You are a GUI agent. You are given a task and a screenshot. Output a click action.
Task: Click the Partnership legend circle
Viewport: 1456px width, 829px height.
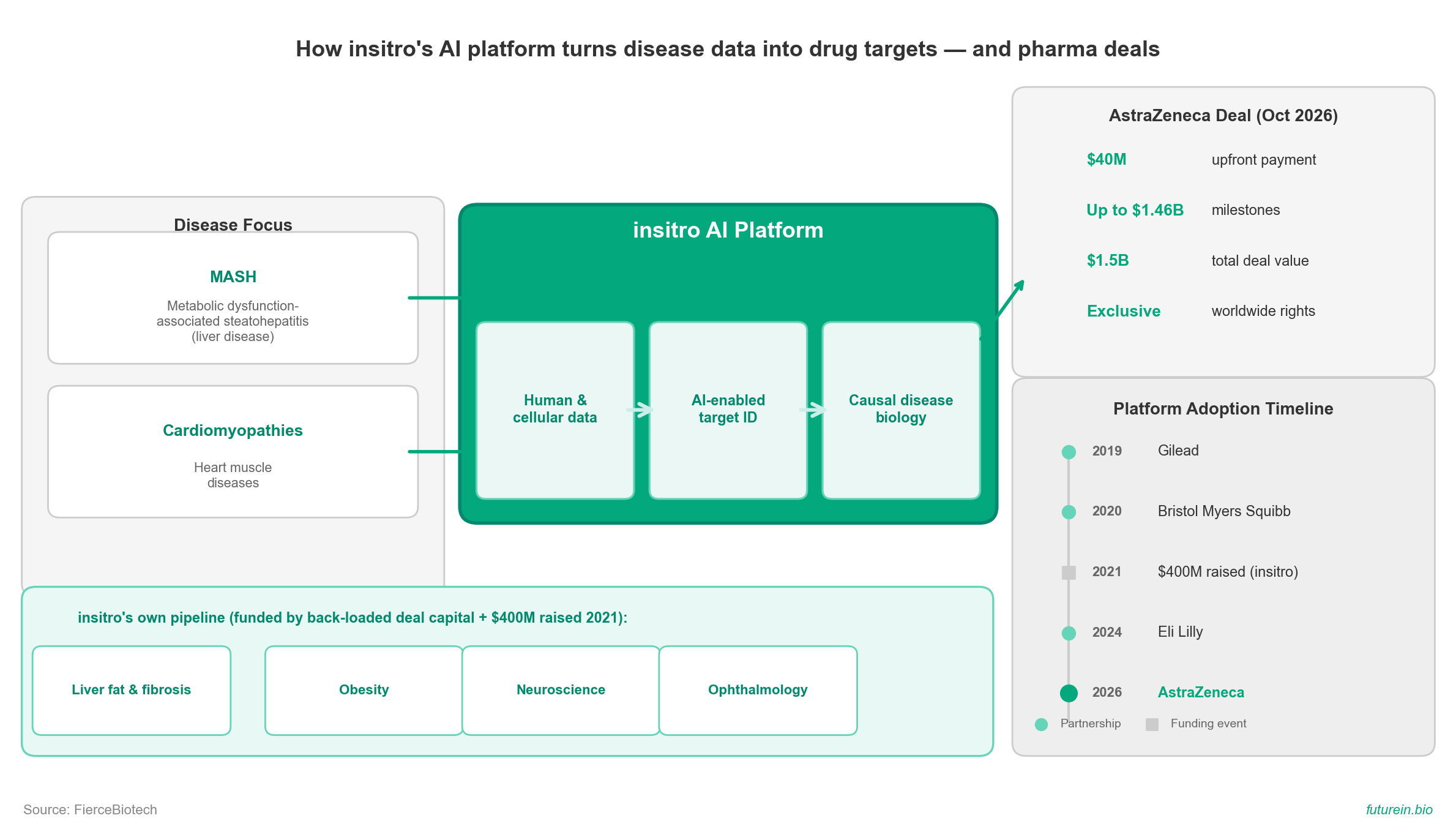click(1041, 724)
